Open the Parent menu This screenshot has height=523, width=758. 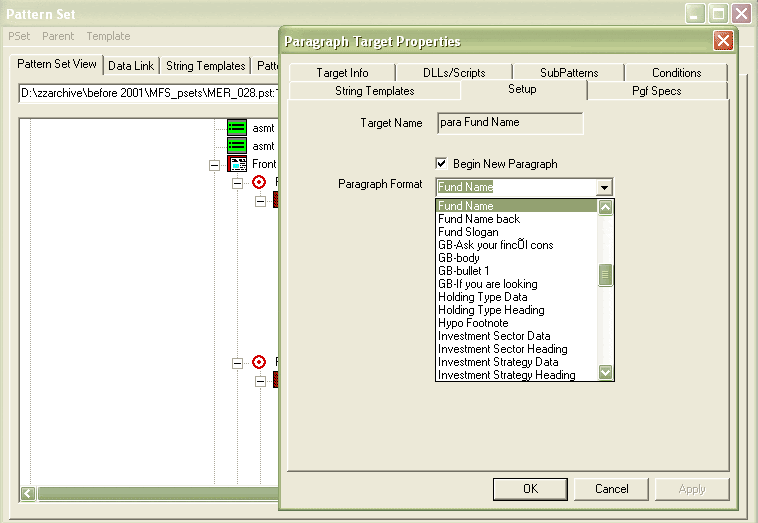coord(58,36)
